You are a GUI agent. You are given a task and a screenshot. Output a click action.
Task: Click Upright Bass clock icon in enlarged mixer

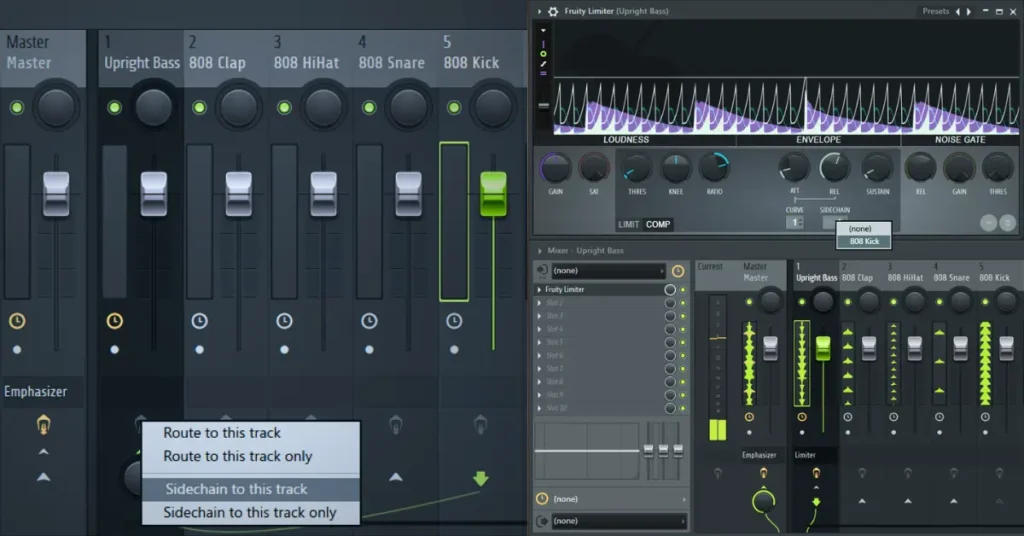pyautogui.click(x=114, y=321)
